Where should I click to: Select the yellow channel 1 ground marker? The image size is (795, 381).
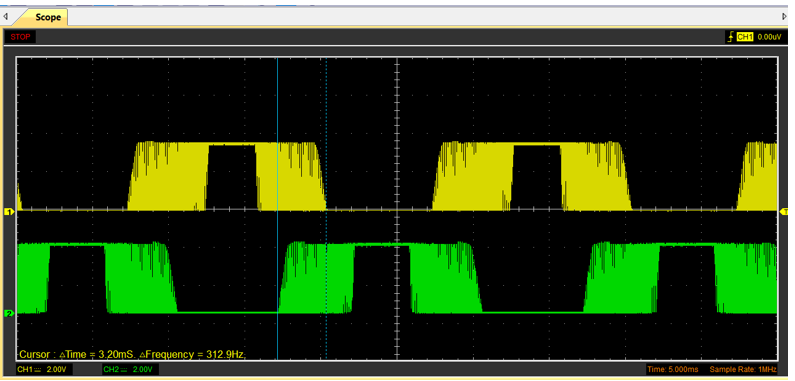click(9, 211)
